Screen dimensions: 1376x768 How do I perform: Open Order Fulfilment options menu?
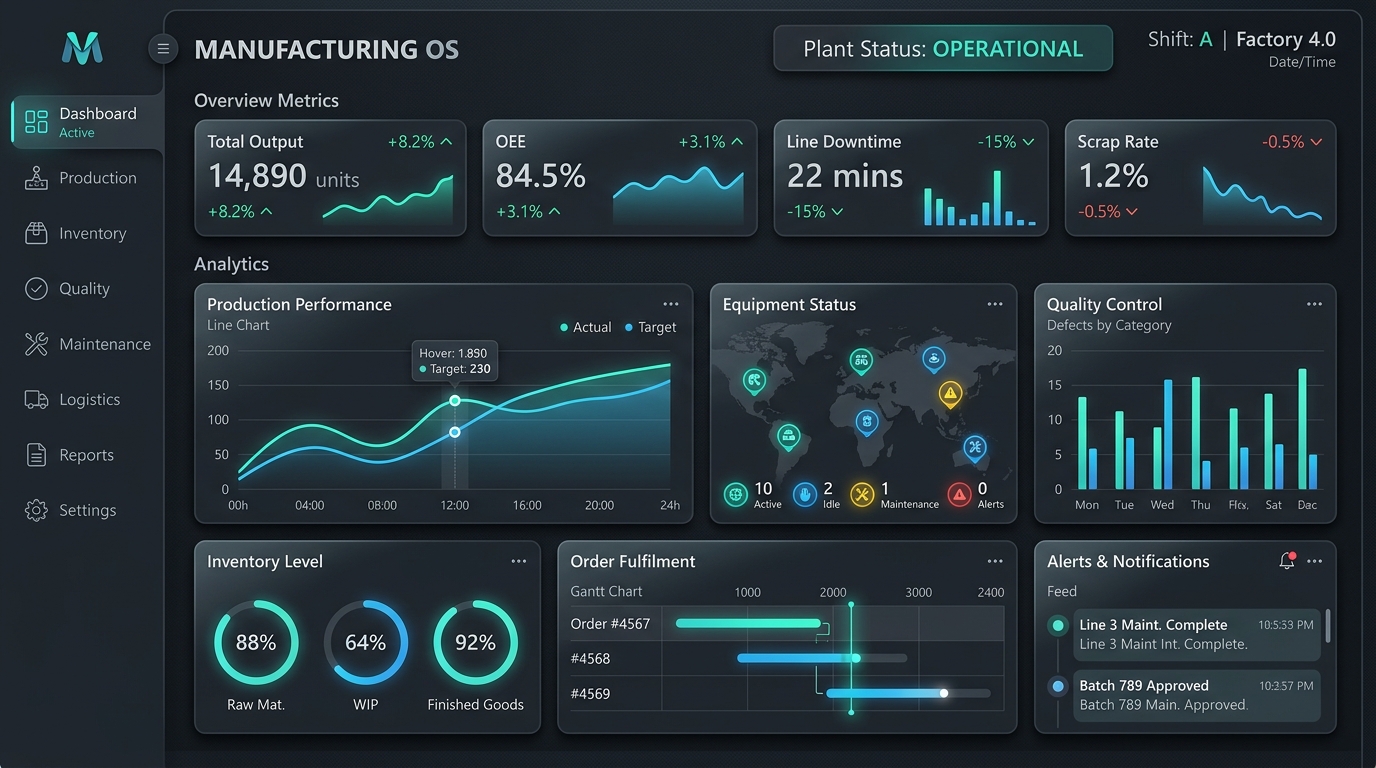995,561
